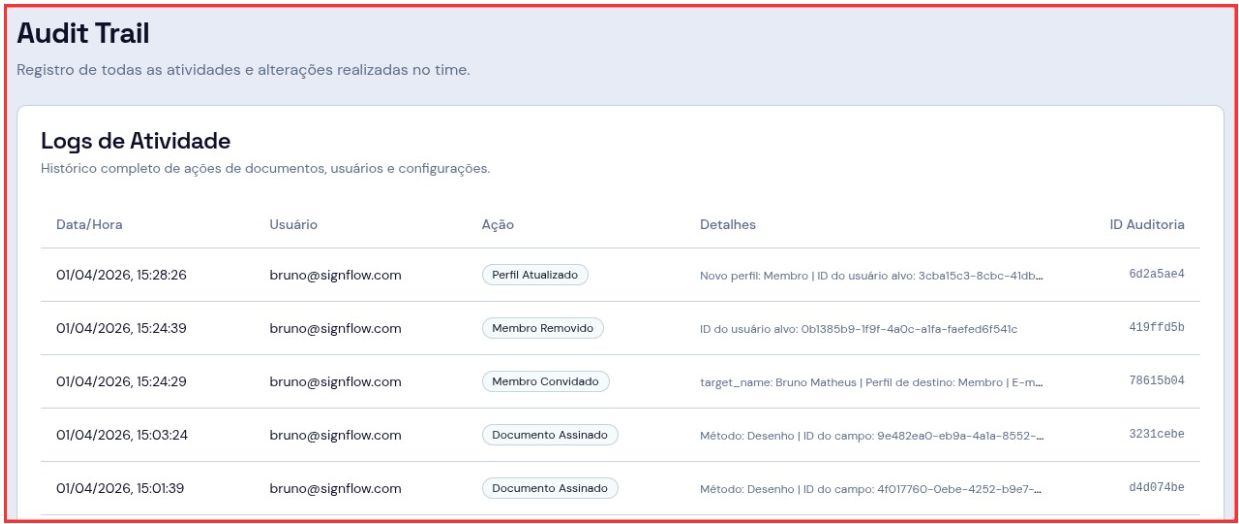The height and width of the screenshot is (524, 1239).
Task: Click details 'target_name: Bruno Matheus'
Action: 872,382
